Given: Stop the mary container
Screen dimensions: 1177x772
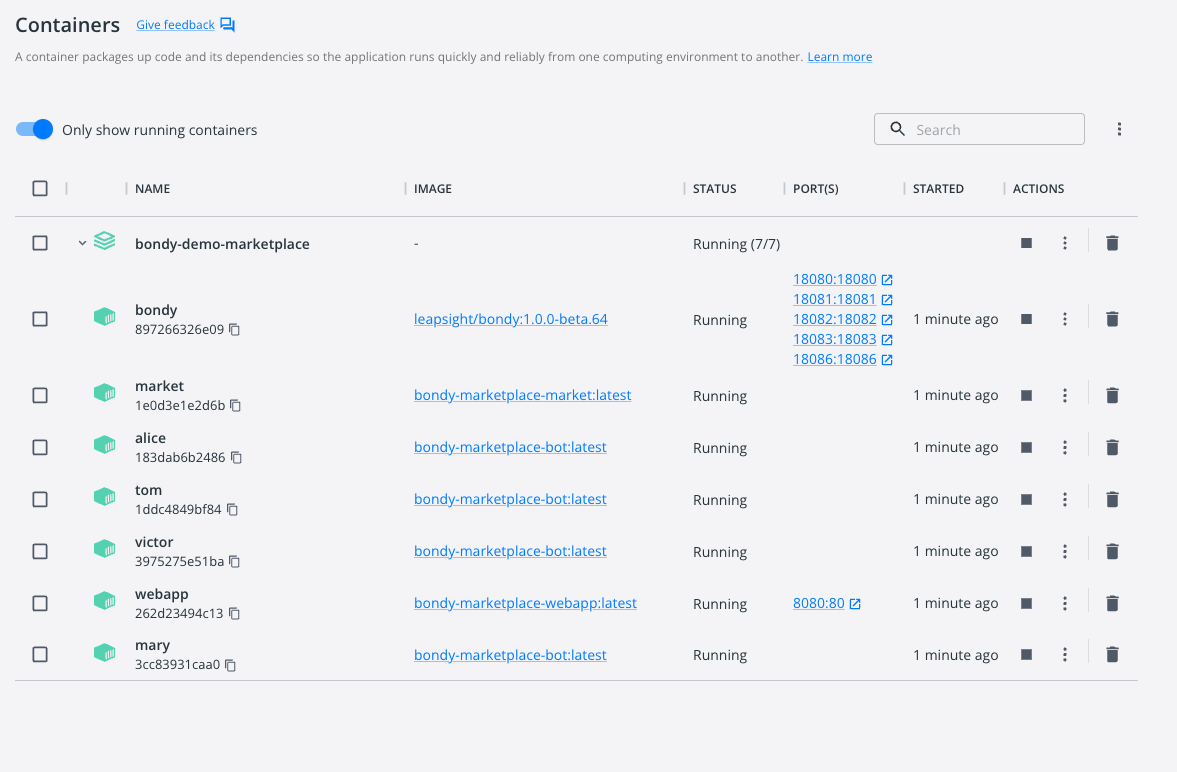Looking at the screenshot, I should (1026, 655).
